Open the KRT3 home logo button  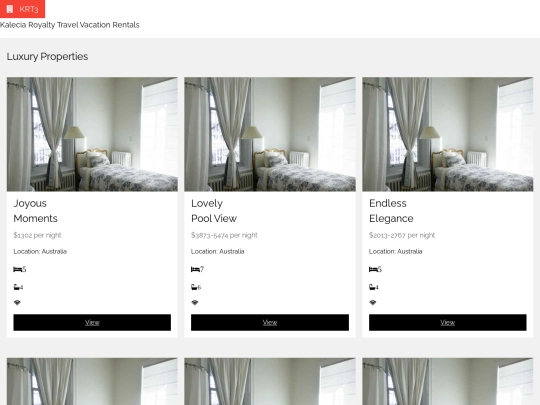click(x=22, y=9)
